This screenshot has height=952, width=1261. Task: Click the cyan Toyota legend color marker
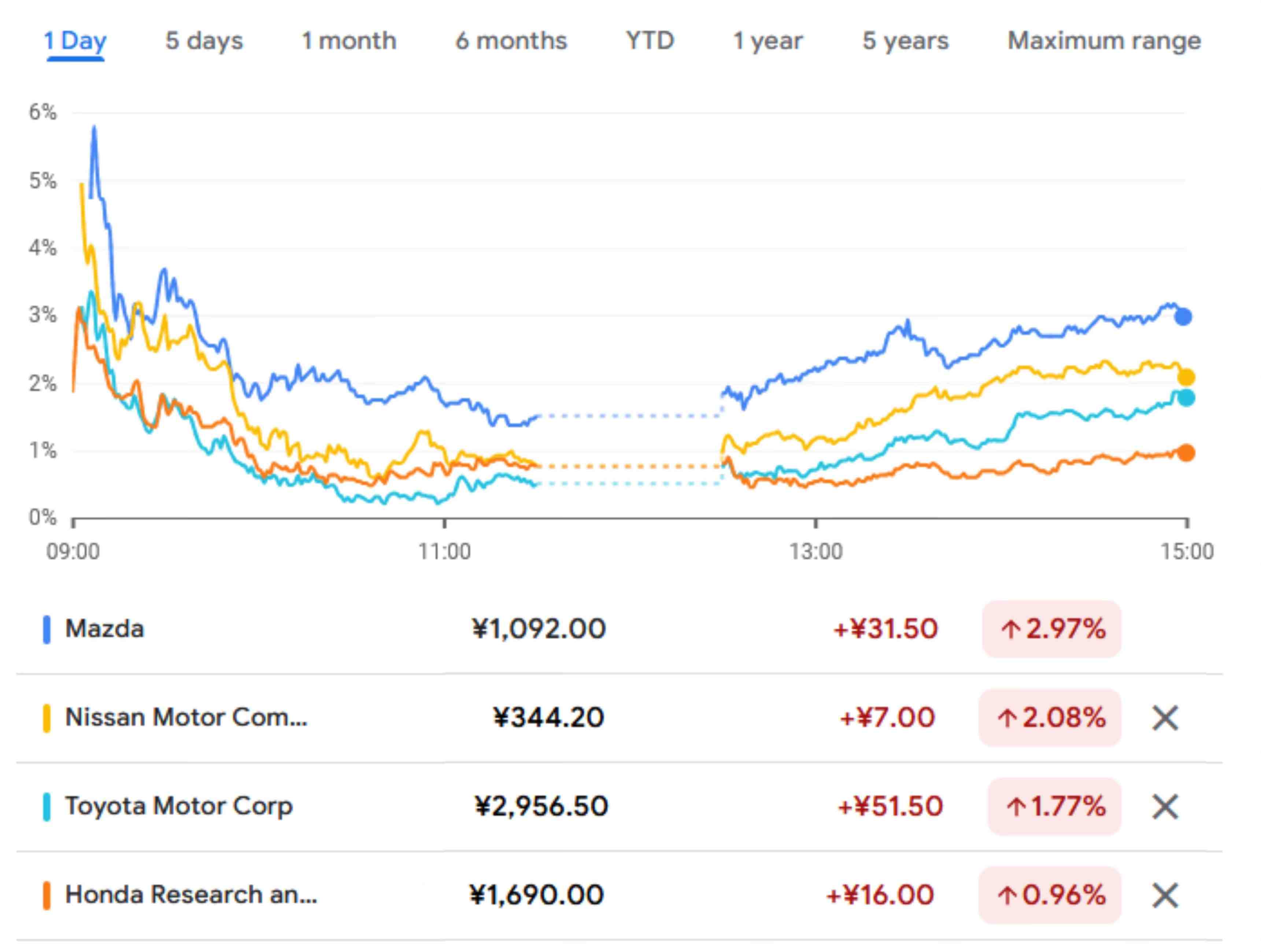pos(47,806)
